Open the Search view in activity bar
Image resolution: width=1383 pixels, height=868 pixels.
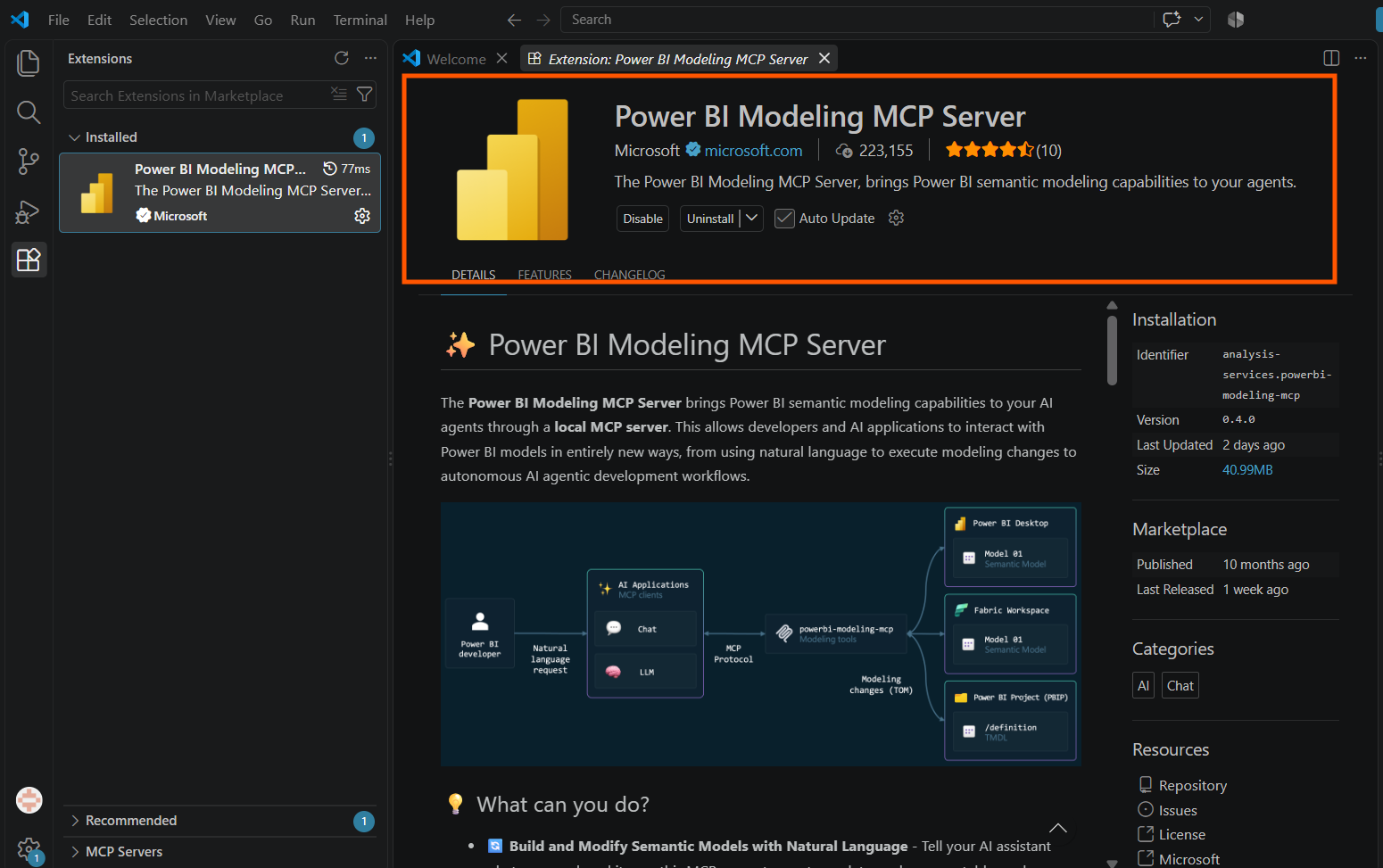[x=29, y=112]
